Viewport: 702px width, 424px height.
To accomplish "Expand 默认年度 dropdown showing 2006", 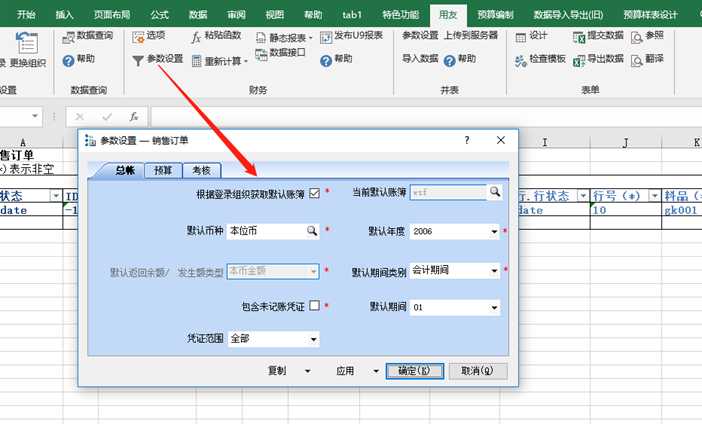I will [494, 231].
